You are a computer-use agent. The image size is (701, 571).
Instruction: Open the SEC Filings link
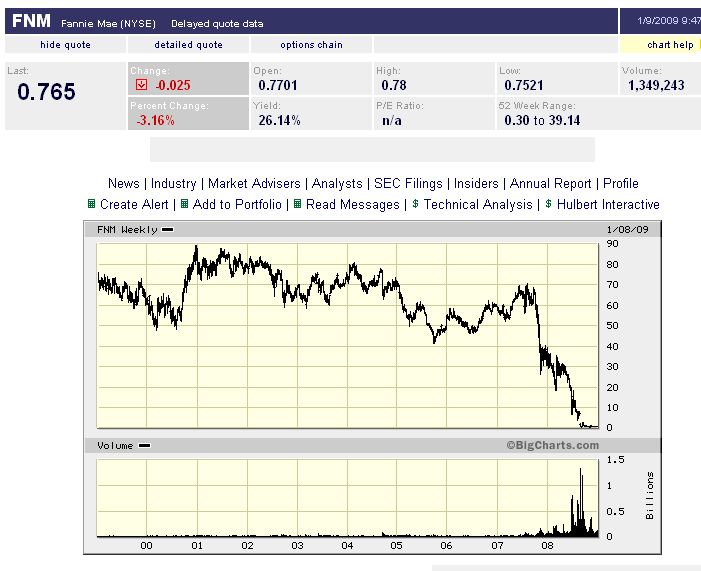point(408,183)
